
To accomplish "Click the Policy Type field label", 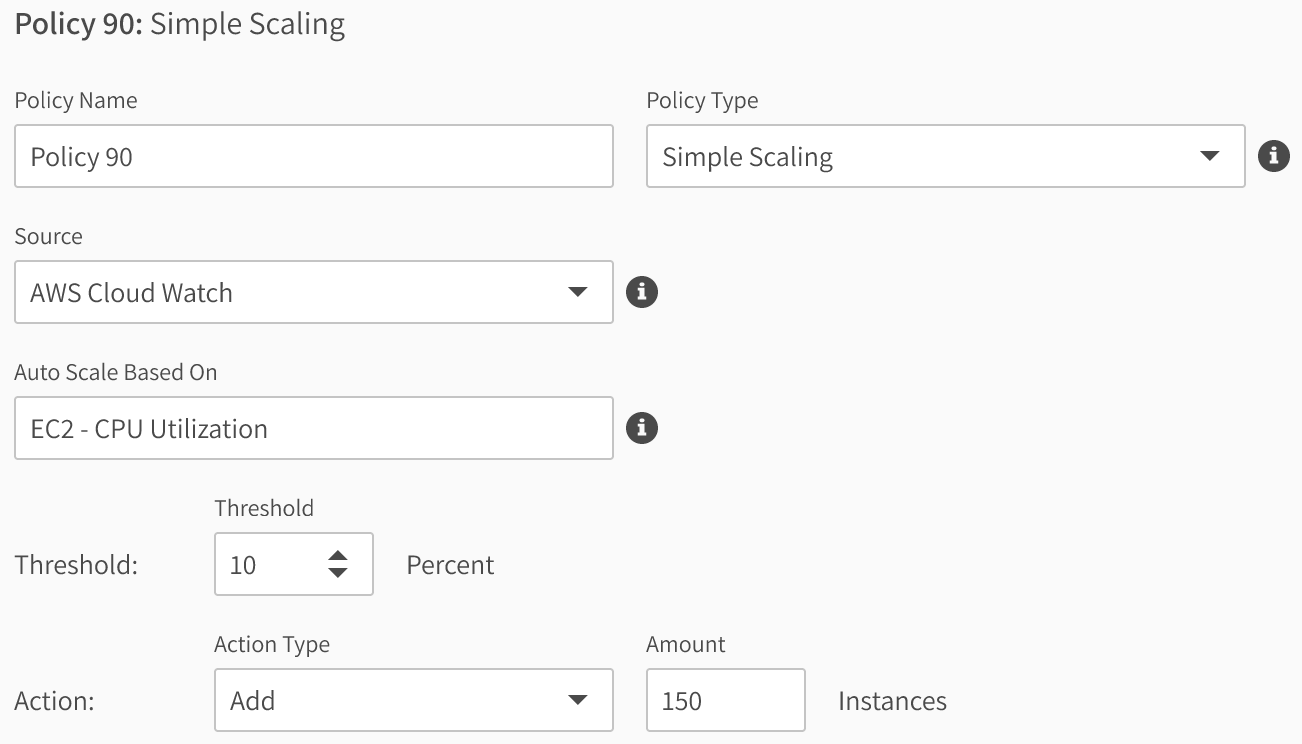I will click(702, 101).
